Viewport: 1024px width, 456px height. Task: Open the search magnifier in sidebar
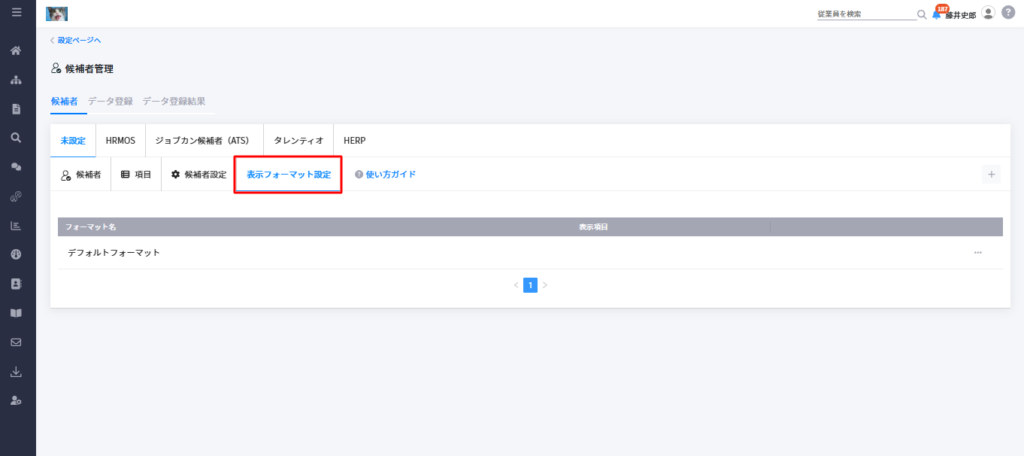[x=17, y=138]
